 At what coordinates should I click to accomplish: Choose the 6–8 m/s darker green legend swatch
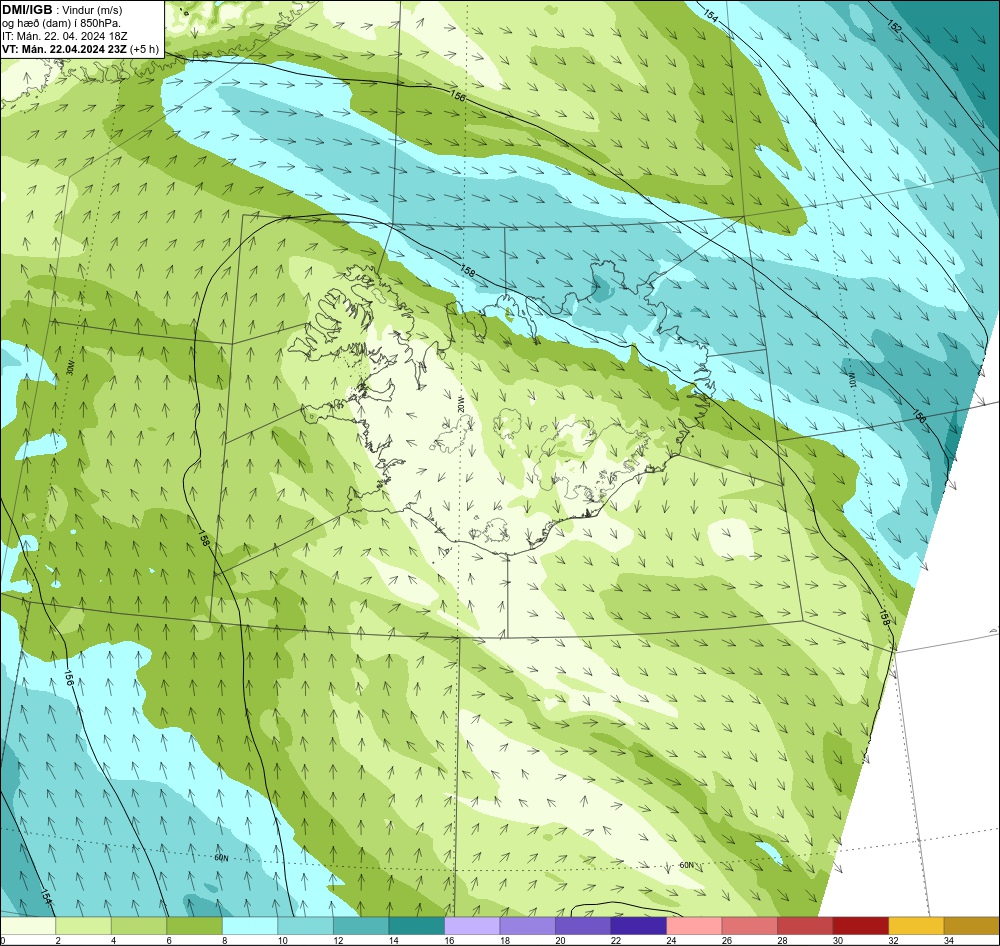click(195, 926)
